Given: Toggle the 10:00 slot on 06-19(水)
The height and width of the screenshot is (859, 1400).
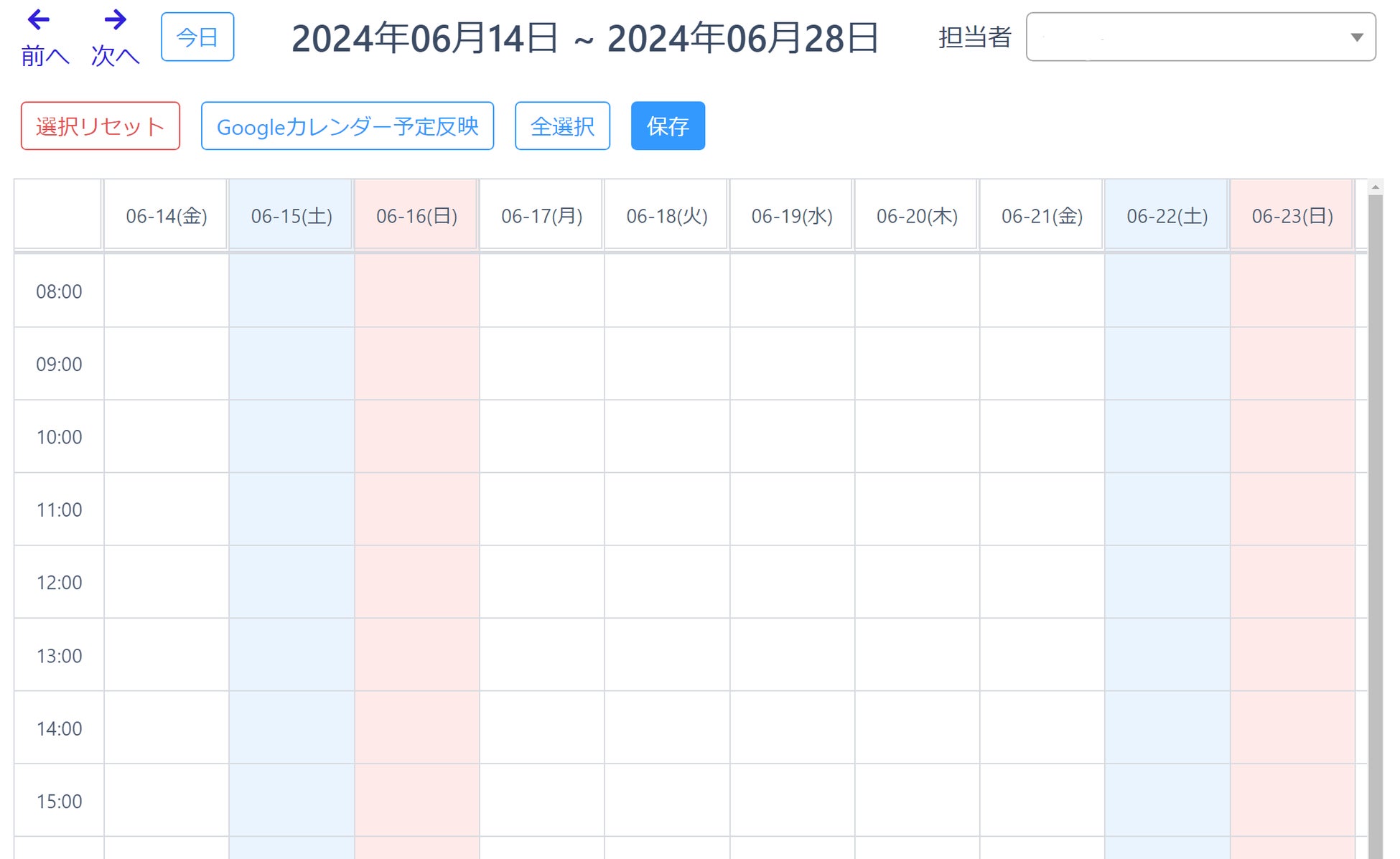Looking at the screenshot, I should [x=792, y=436].
